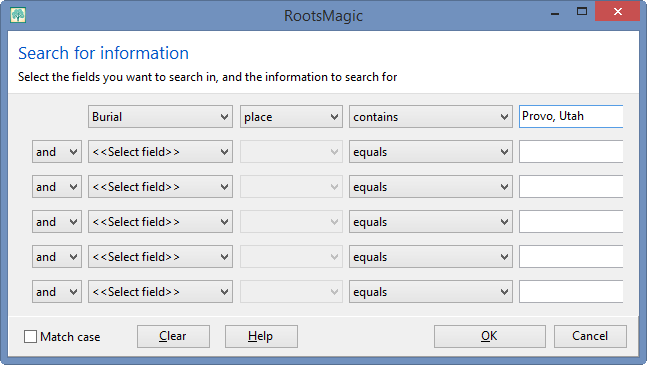The height and width of the screenshot is (365, 647).
Task: Open second row Select field dropdown
Action: [160, 152]
